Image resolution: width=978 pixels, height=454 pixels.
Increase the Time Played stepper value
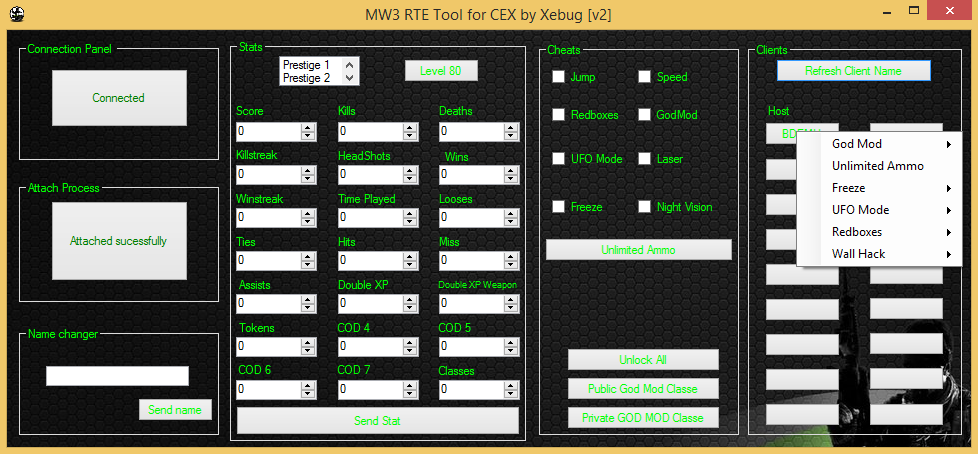coord(410,213)
